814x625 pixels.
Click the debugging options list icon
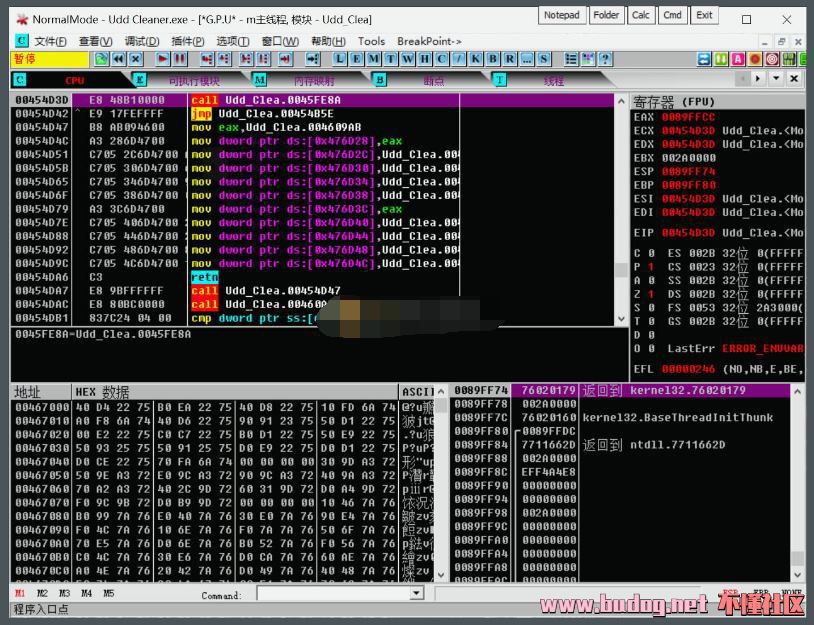[571, 59]
